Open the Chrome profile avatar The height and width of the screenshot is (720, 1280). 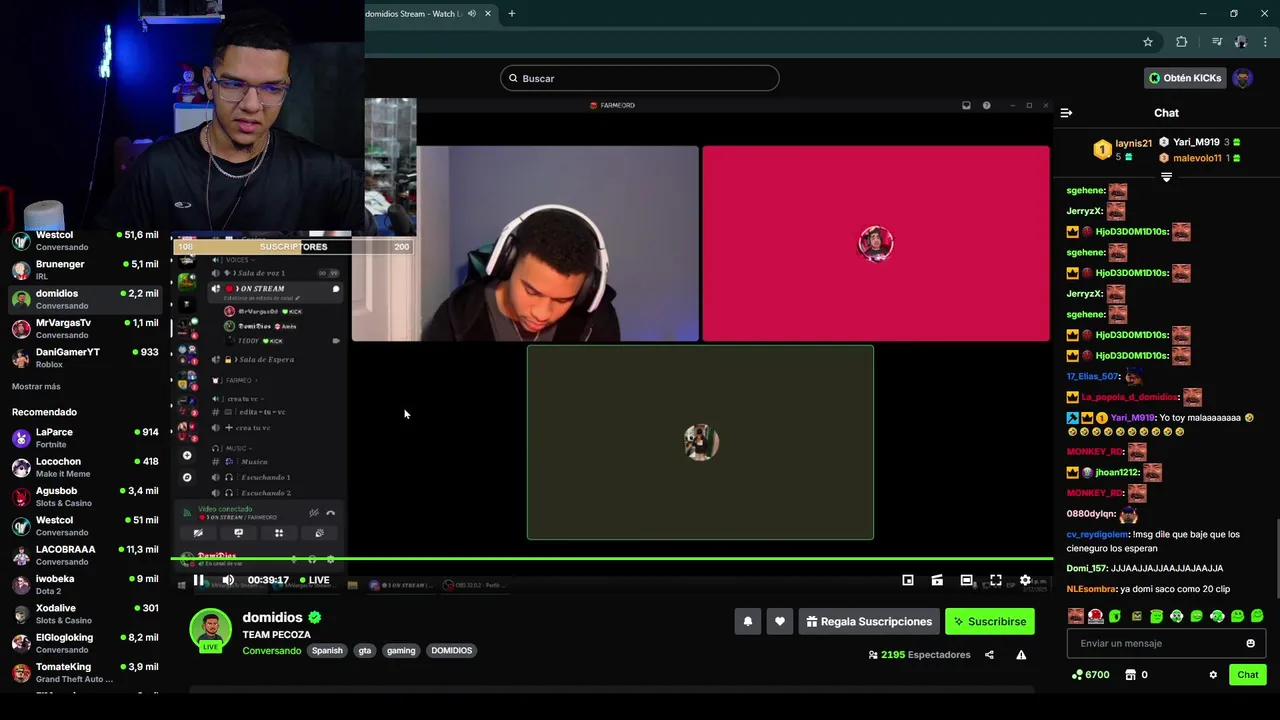(x=1241, y=42)
